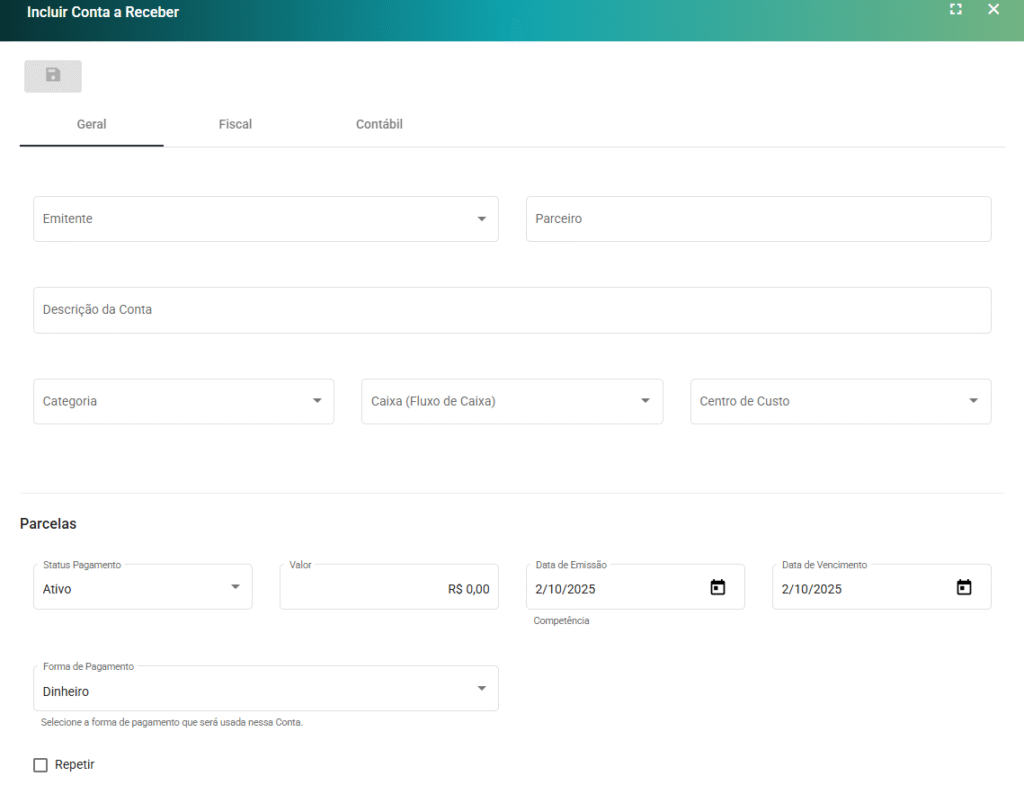Open the Forma de Pagamento dropdown

(x=481, y=689)
